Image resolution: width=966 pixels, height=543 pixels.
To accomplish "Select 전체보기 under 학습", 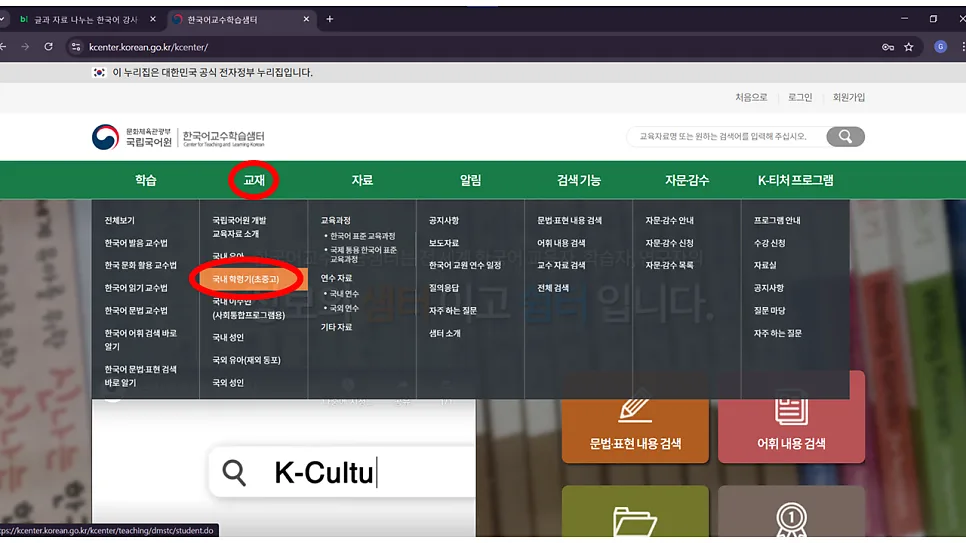I will (x=120, y=220).
